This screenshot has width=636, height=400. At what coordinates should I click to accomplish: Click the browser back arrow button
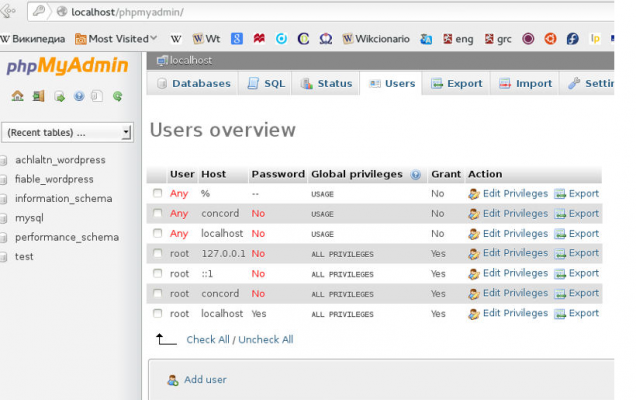click(8, 11)
